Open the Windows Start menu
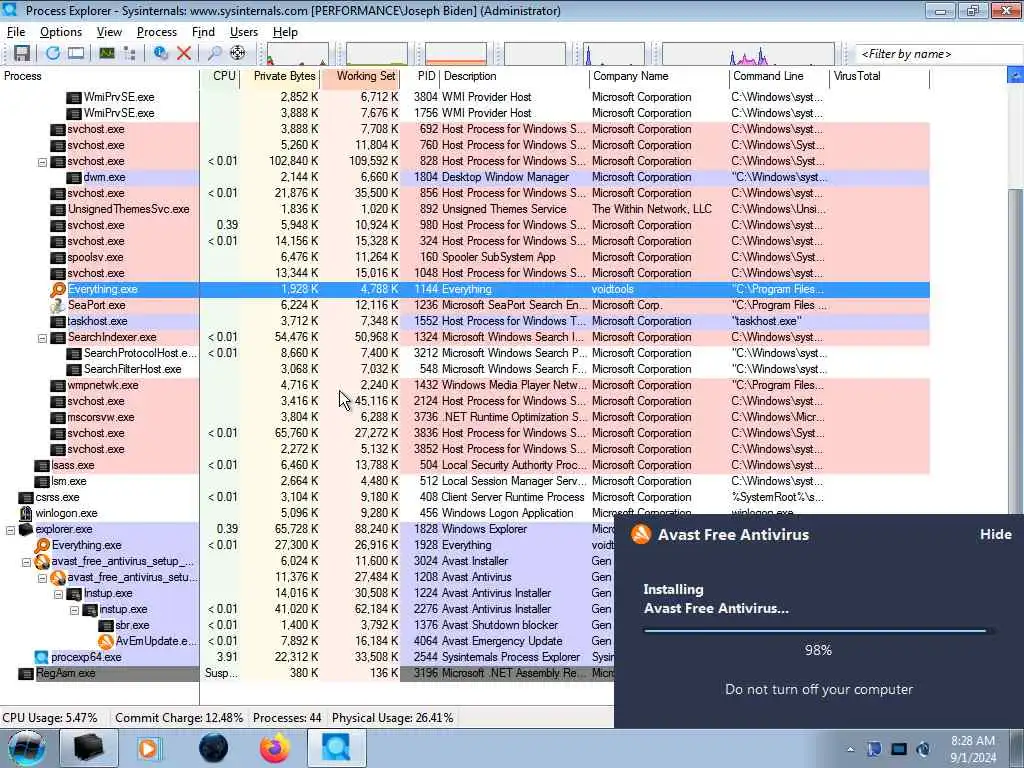 (x=26, y=748)
